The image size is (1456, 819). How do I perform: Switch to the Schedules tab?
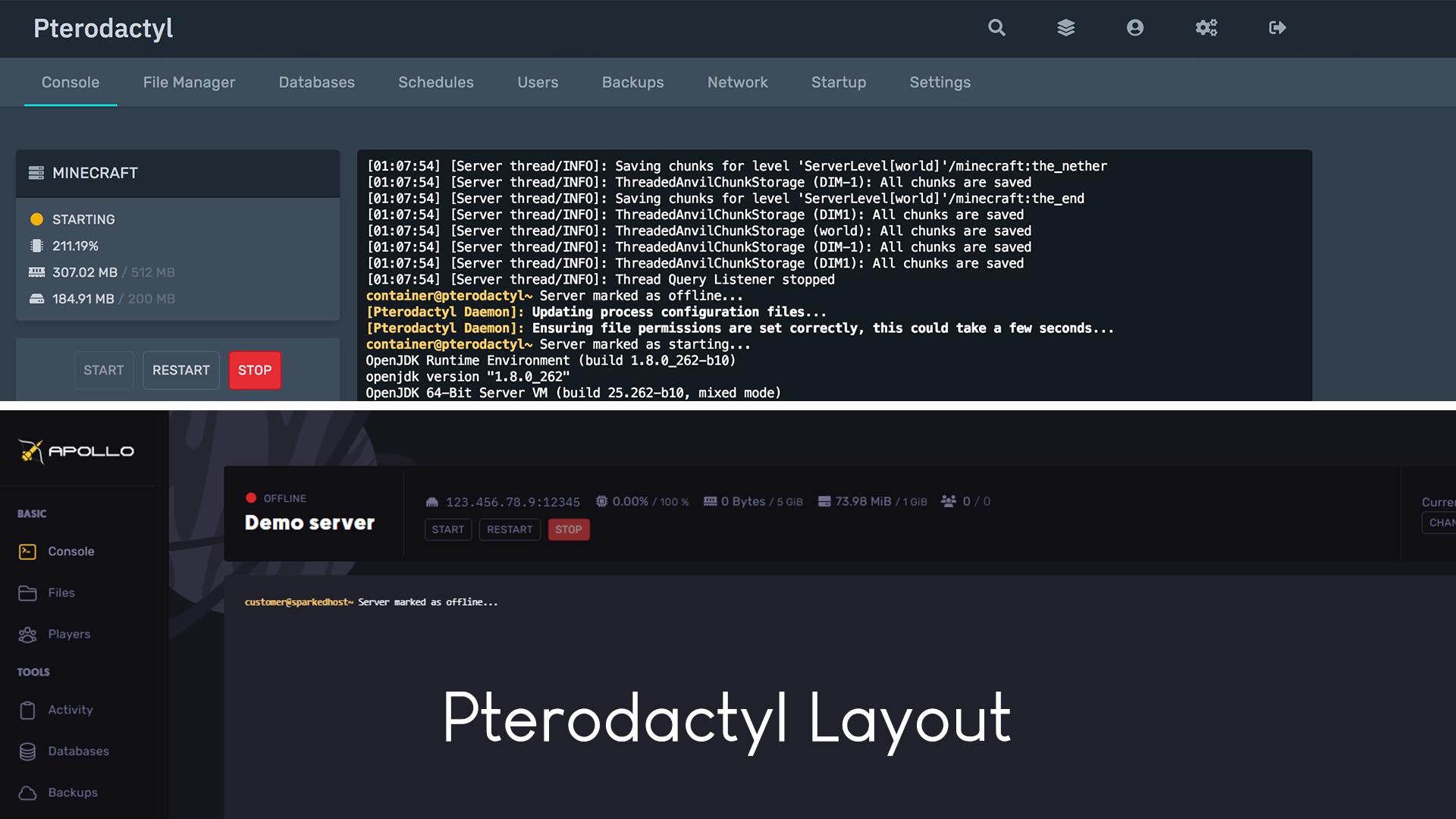[x=435, y=82]
